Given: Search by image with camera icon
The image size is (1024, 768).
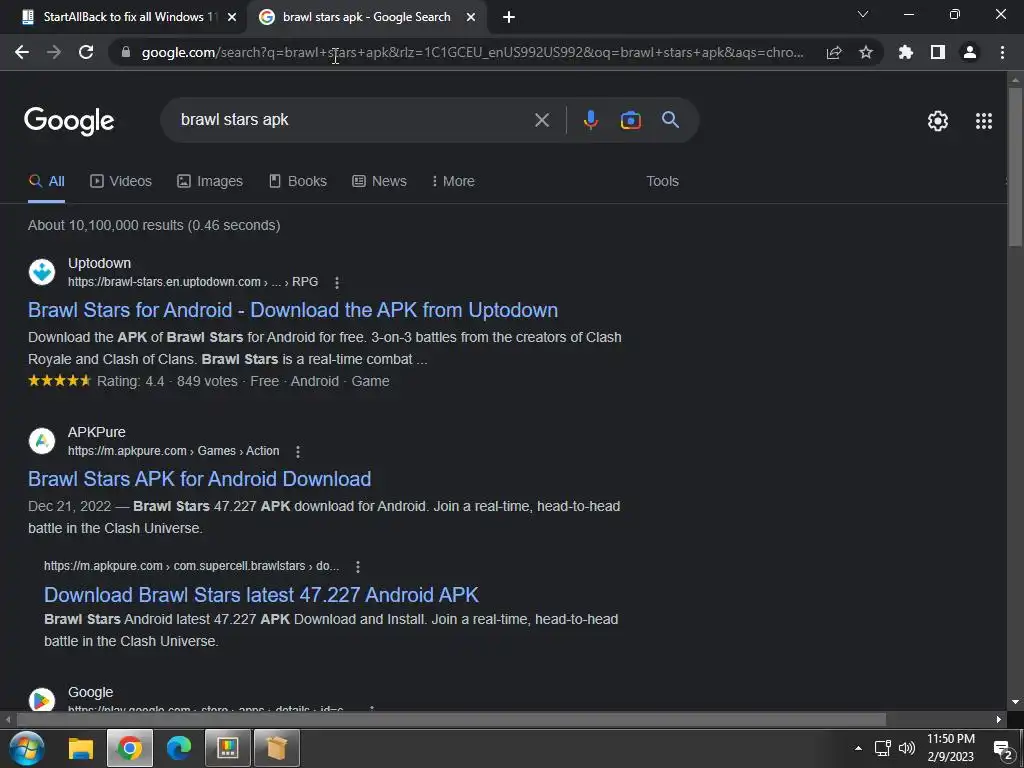Looking at the screenshot, I should pos(631,120).
